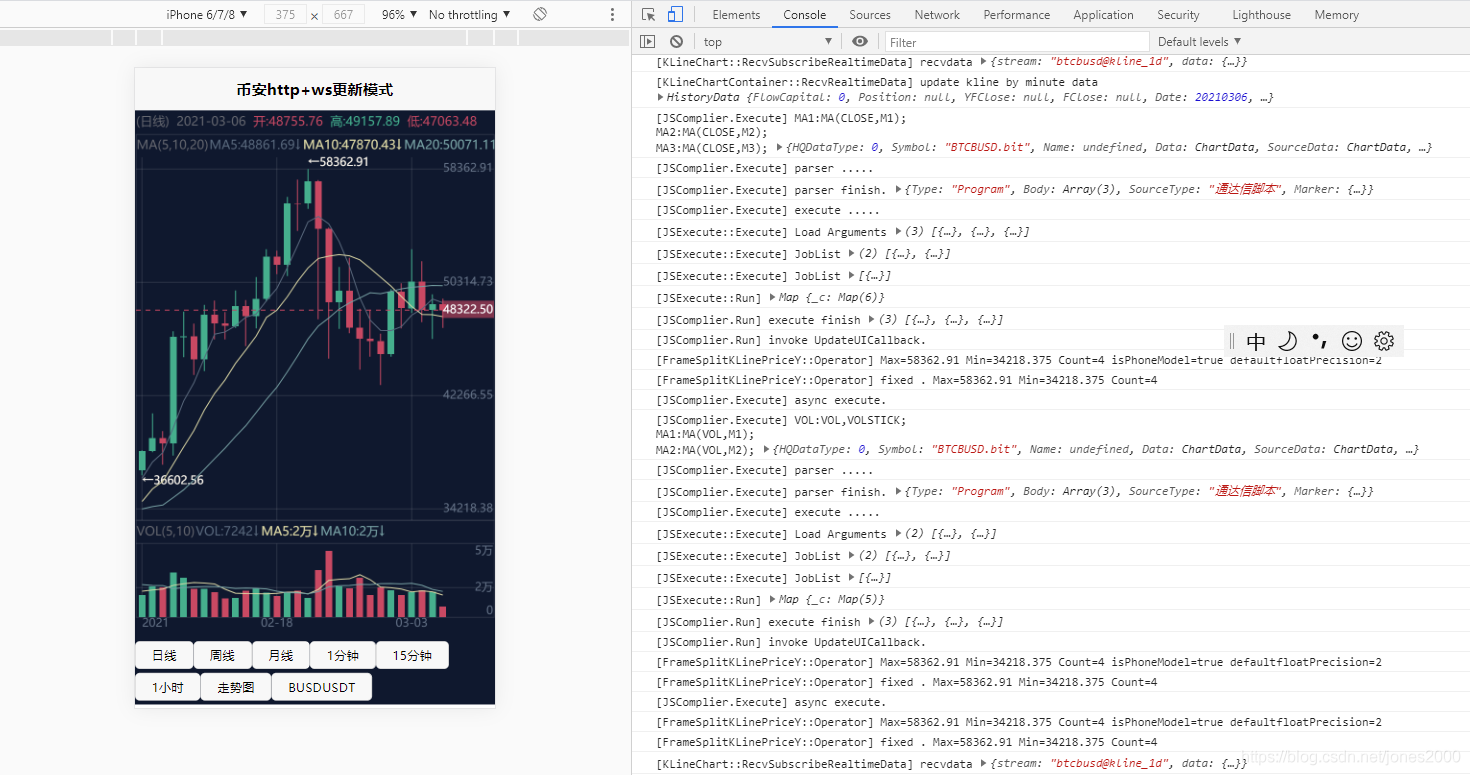This screenshot has width=1470, height=775.
Task: Open the Default levels dropdown
Action: click(x=1199, y=41)
